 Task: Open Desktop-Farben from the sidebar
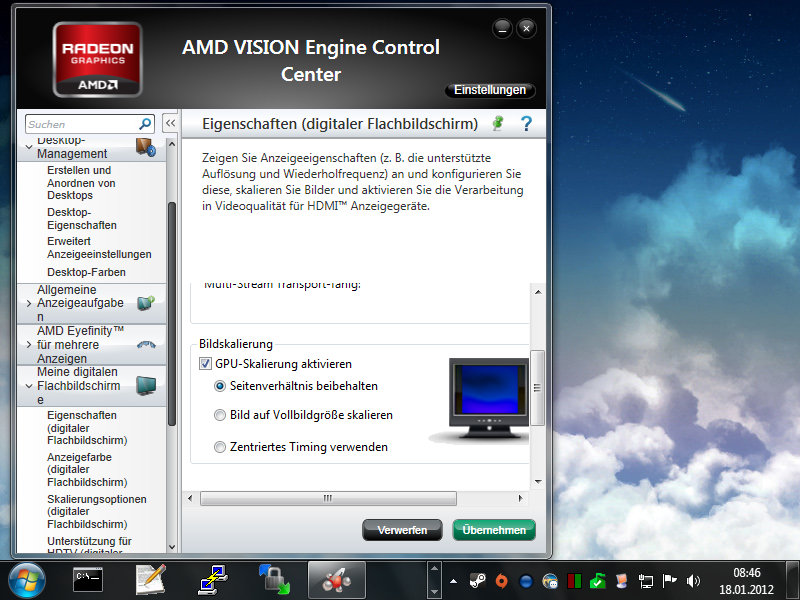pyautogui.click(x=85, y=272)
